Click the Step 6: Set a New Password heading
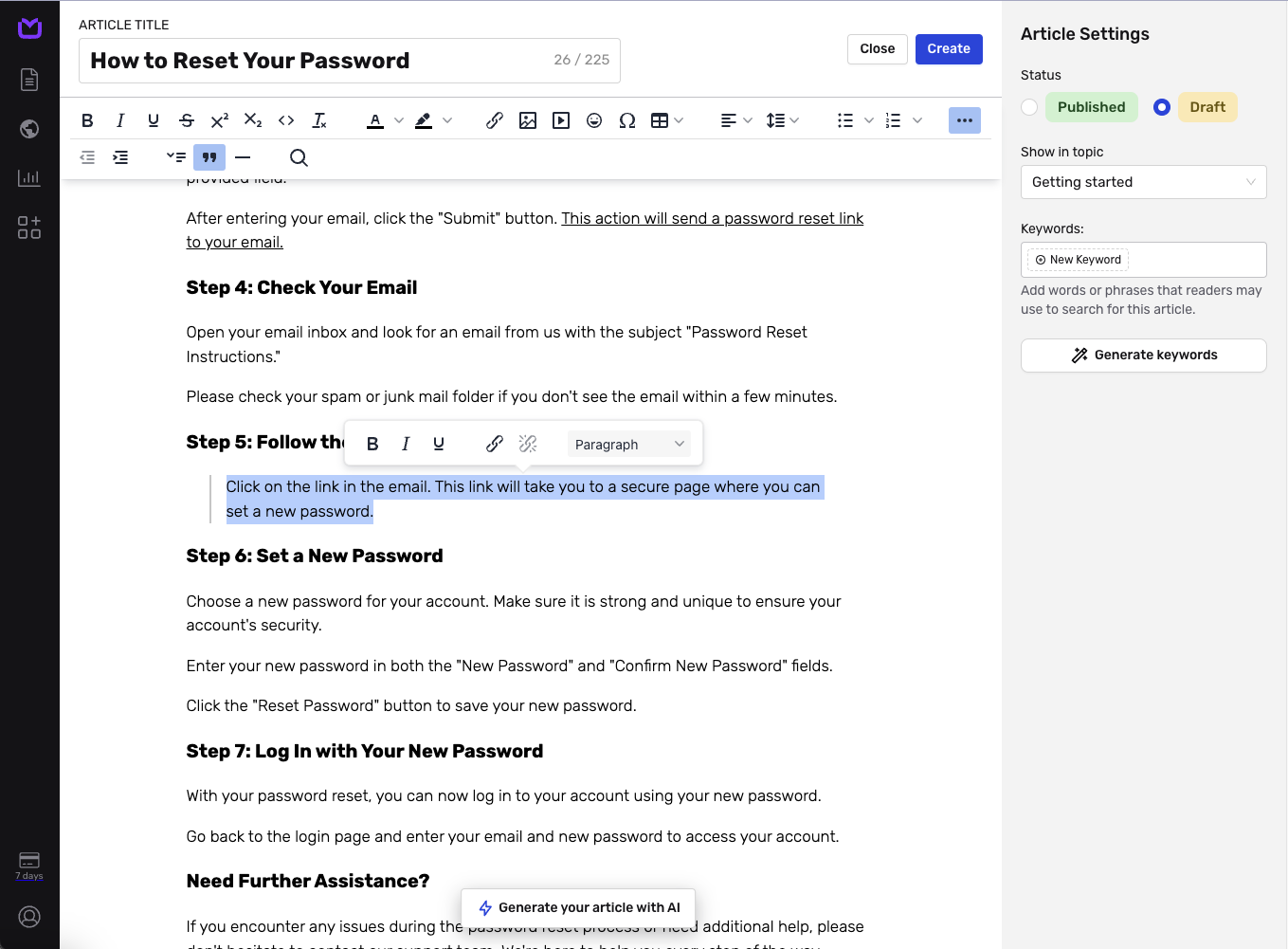This screenshot has width=1288, height=949. 315,557
